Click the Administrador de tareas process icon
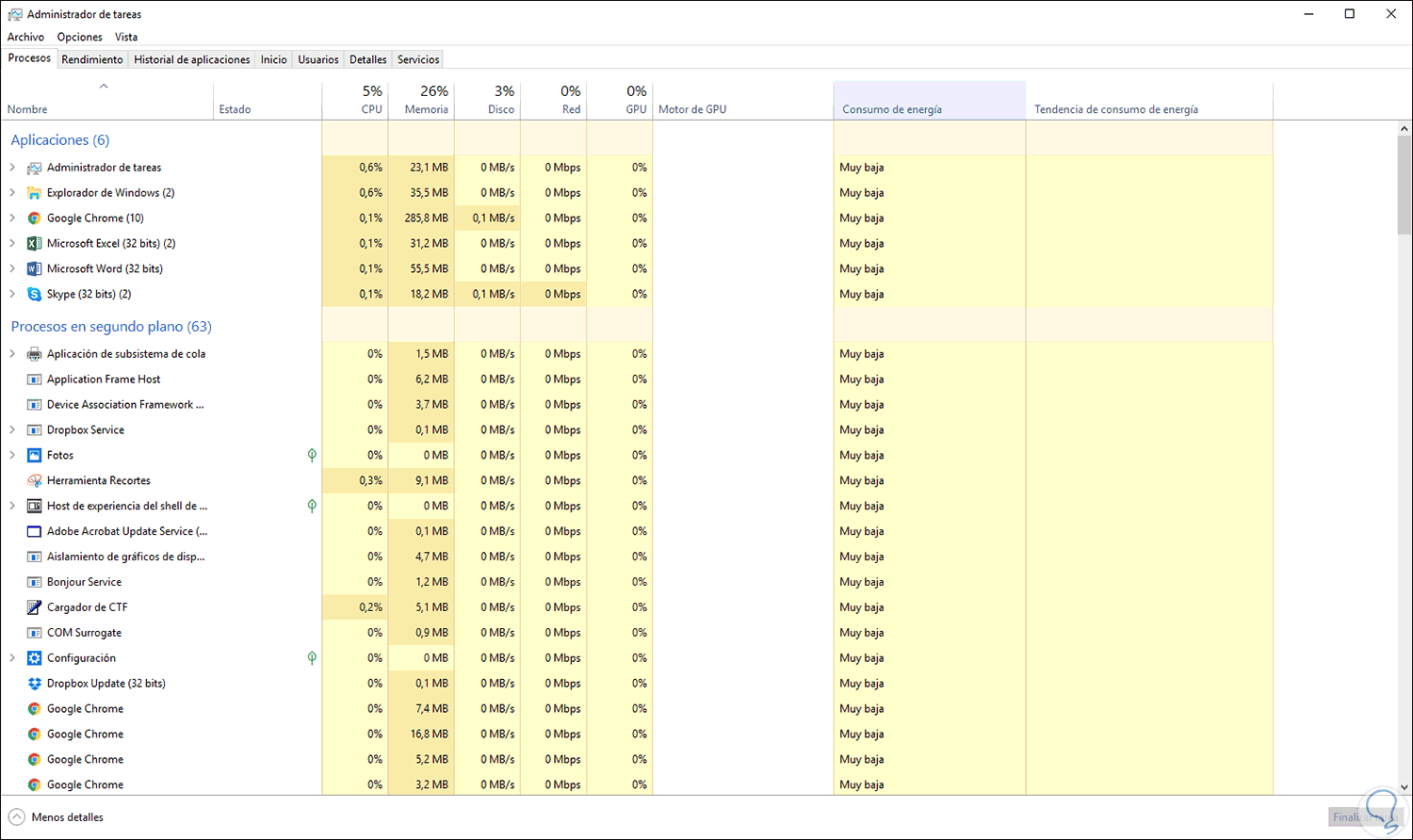 coord(34,168)
